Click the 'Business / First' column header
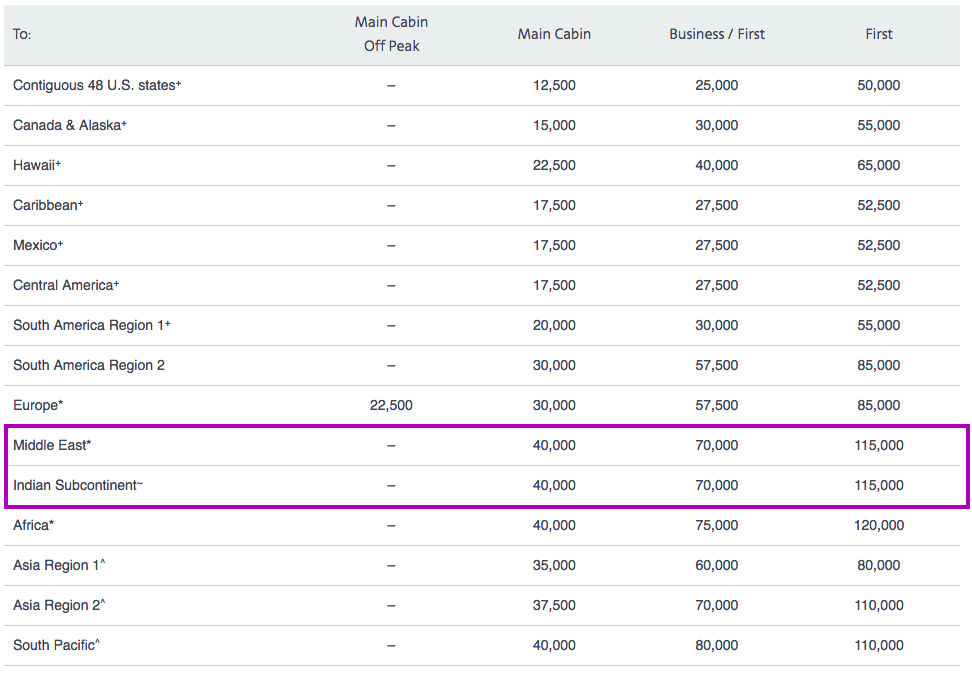 point(717,34)
